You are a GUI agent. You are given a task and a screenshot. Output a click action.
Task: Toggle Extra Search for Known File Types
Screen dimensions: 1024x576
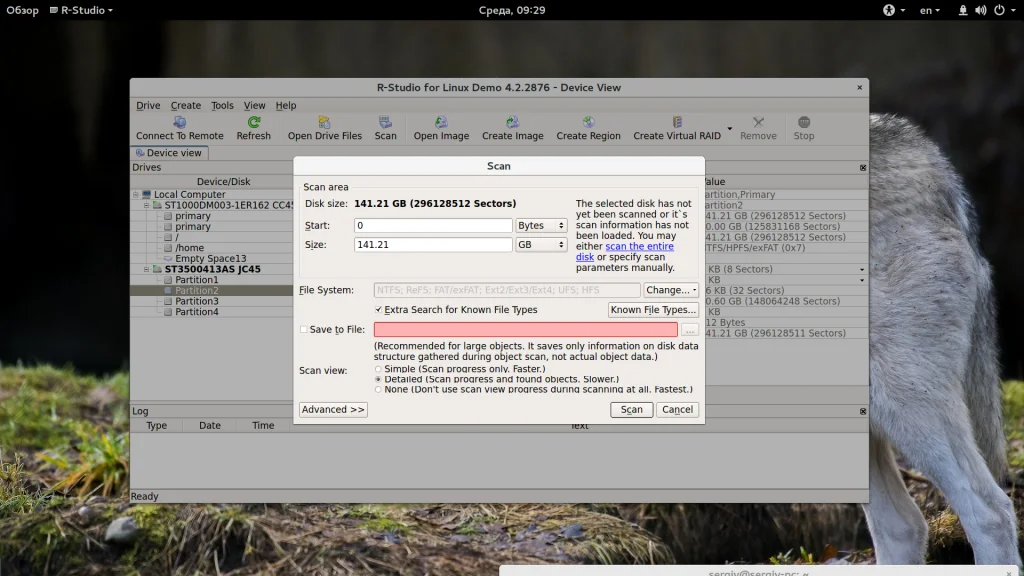(x=379, y=311)
